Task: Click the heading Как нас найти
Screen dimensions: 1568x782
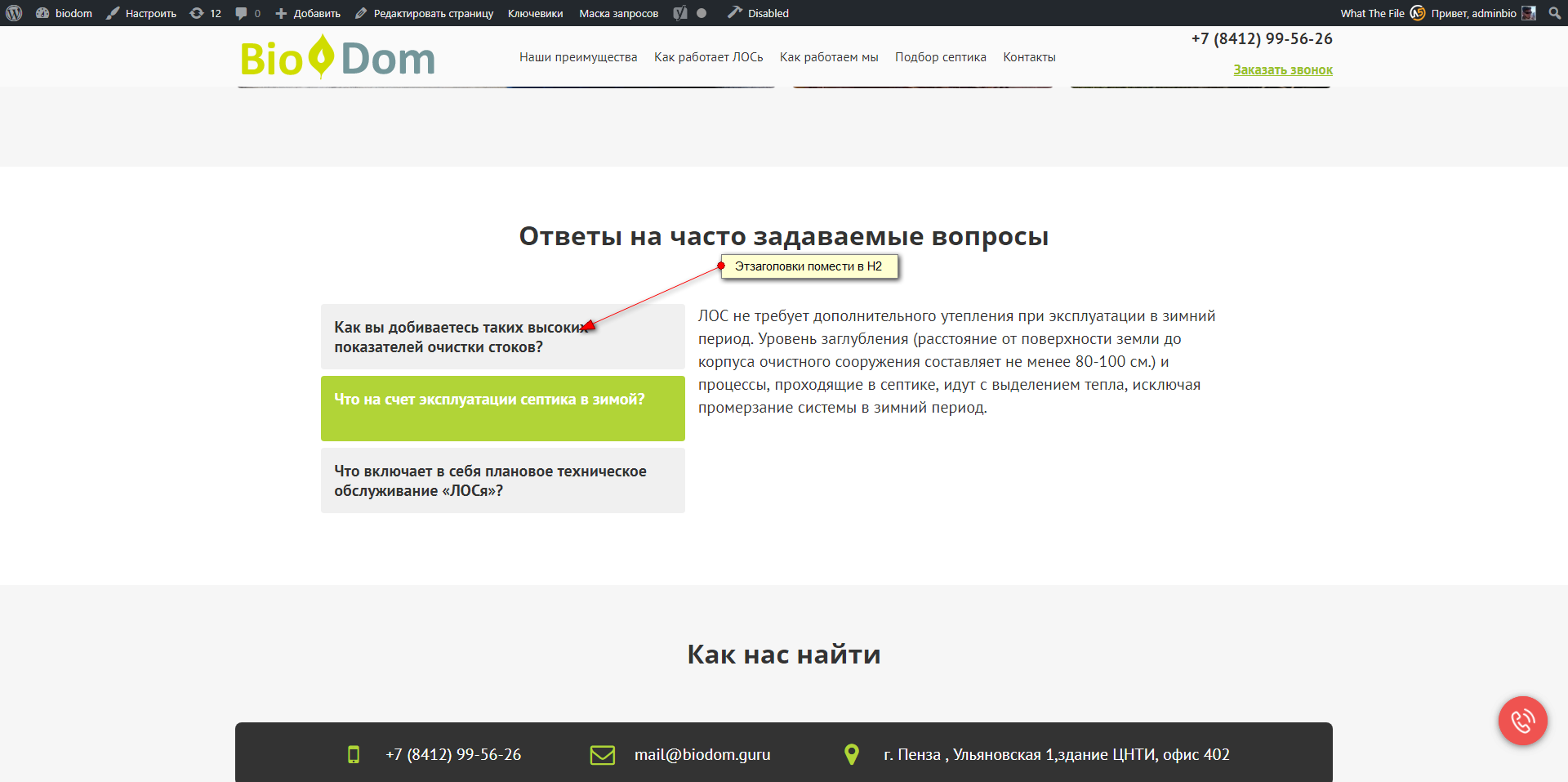Action: click(784, 655)
